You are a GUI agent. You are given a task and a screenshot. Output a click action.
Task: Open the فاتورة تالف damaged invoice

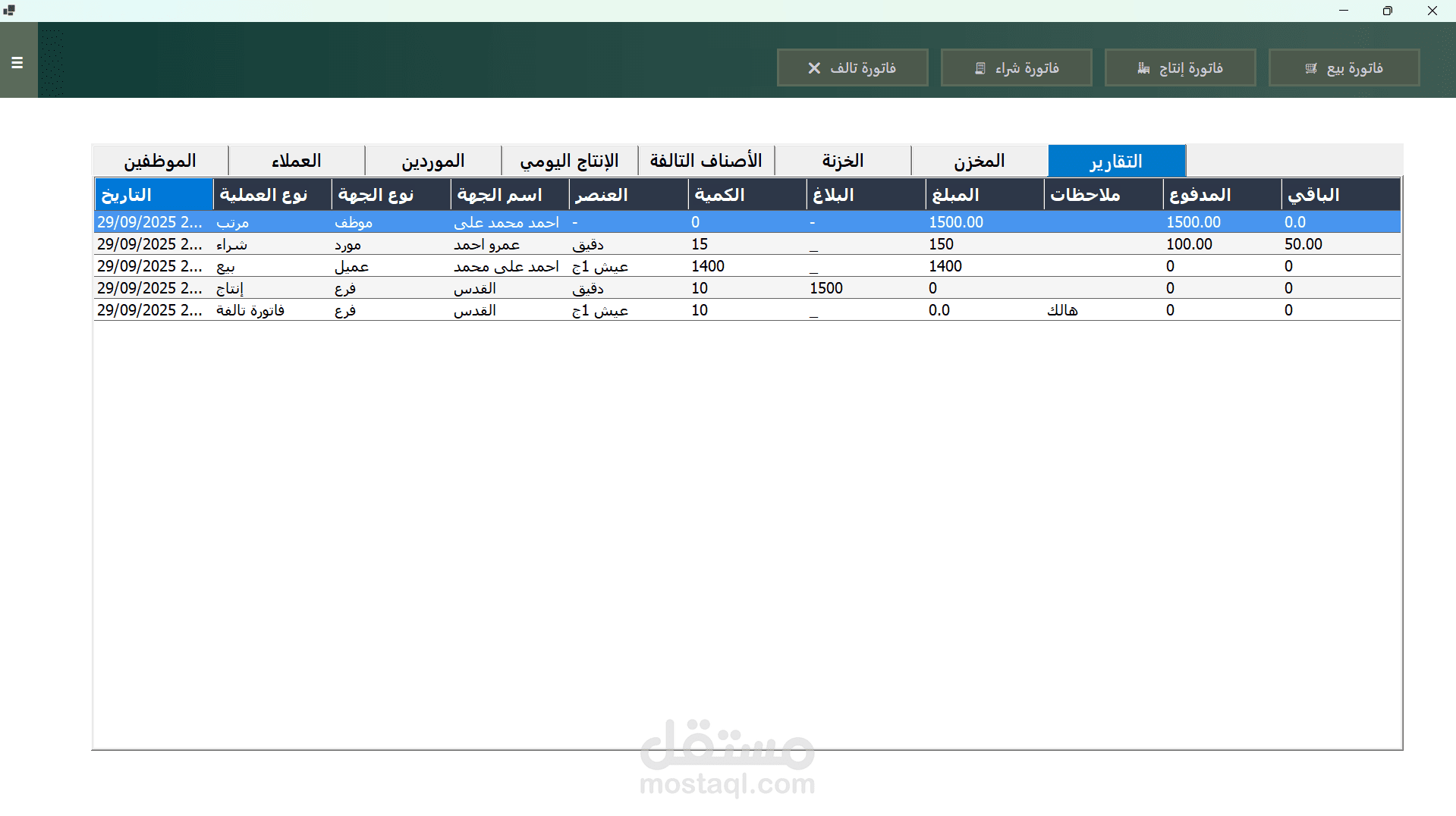point(852,68)
